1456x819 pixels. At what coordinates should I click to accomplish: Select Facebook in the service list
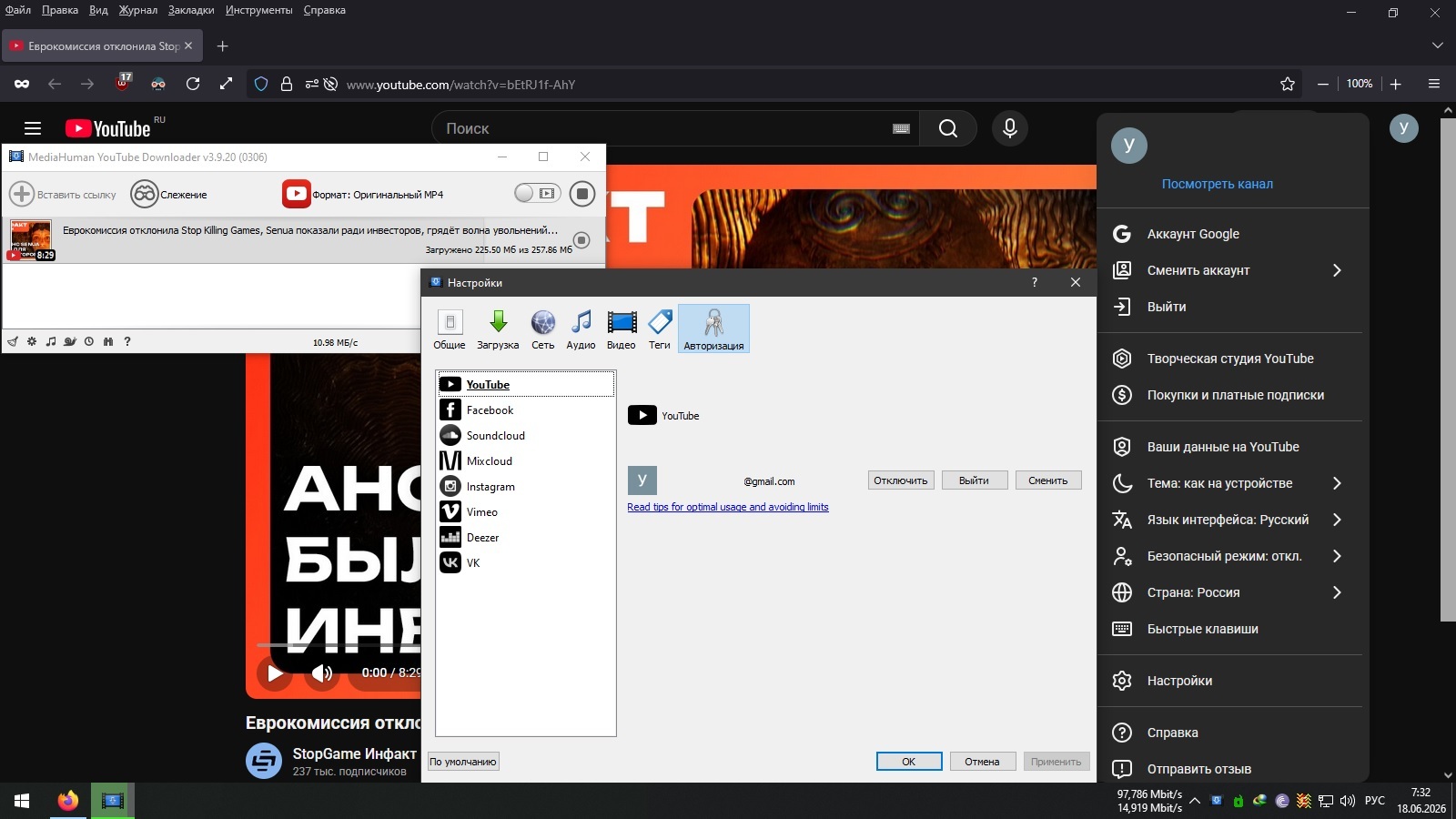[x=526, y=409]
